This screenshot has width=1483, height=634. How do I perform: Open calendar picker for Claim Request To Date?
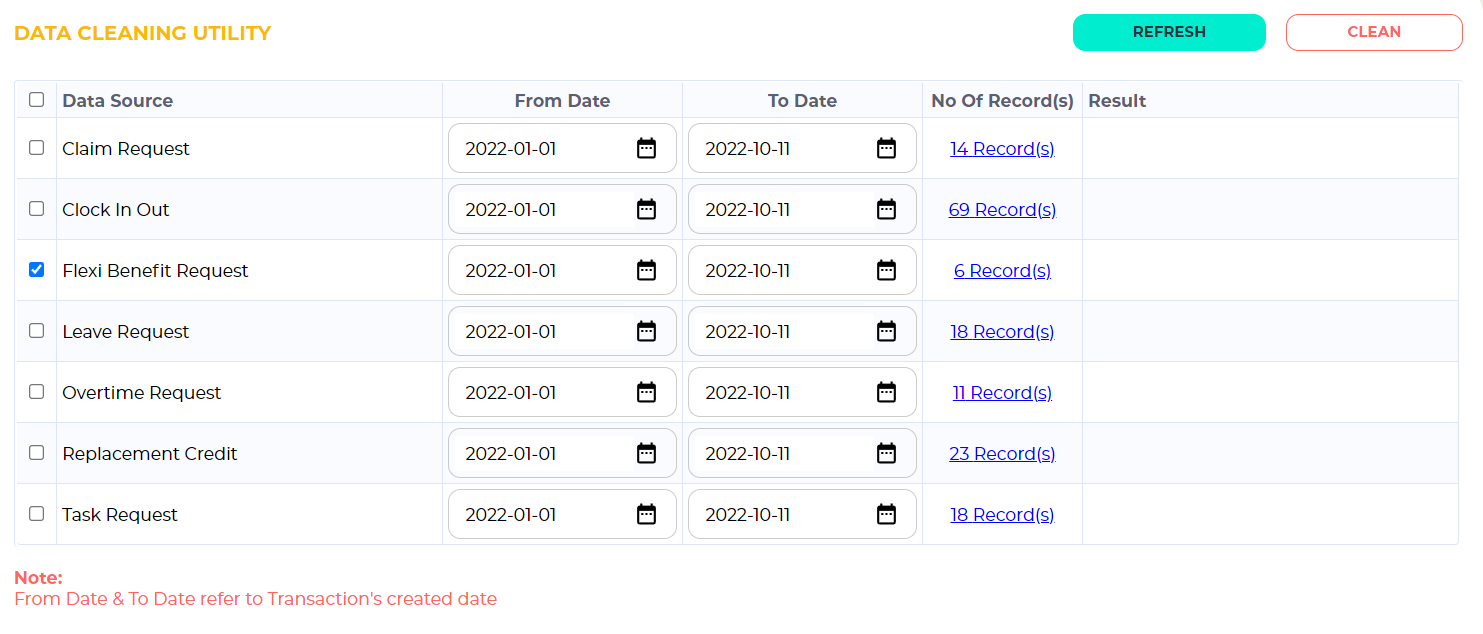pos(886,149)
